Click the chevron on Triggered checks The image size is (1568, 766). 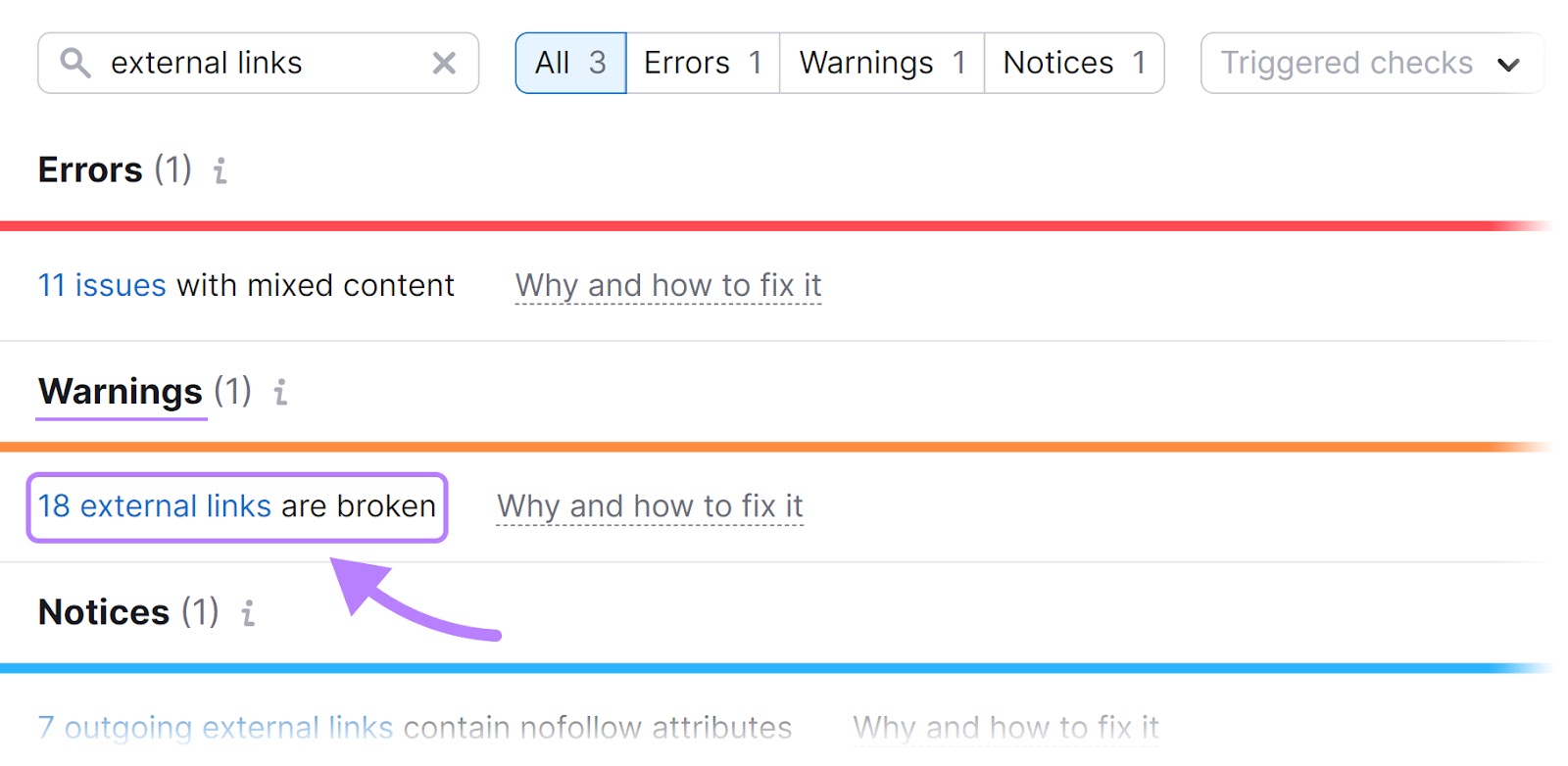tap(1508, 65)
